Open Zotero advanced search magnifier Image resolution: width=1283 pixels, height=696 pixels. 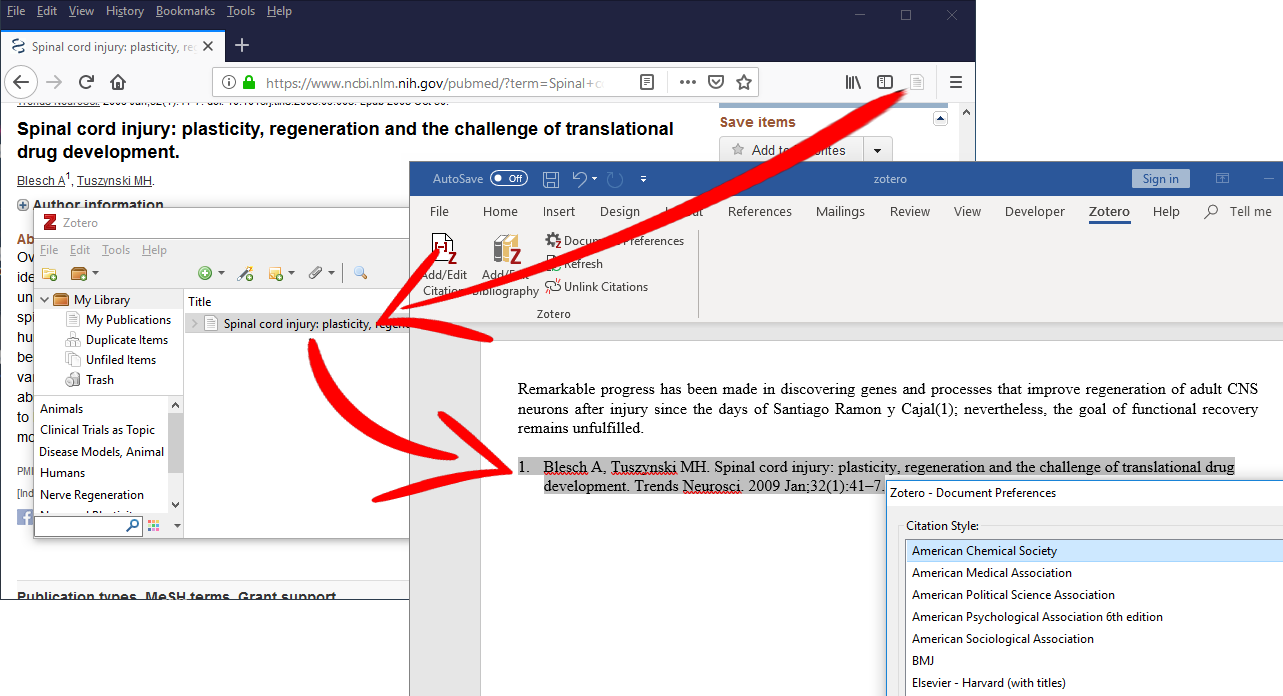(x=360, y=273)
